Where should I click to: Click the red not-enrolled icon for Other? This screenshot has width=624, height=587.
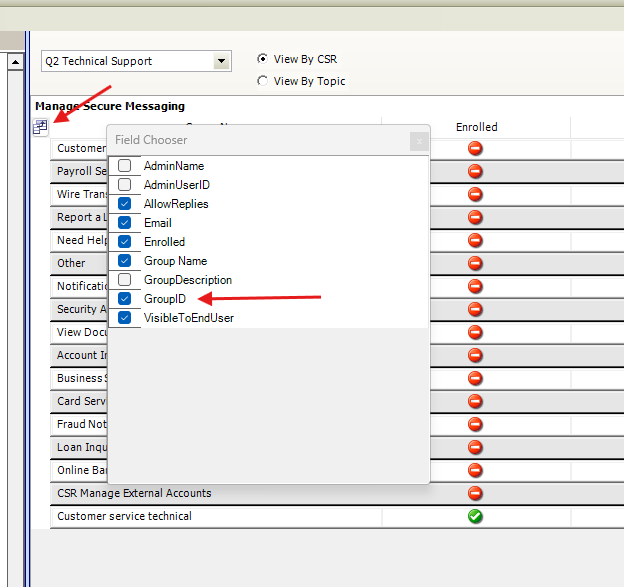pyautogui.click(x=475, y=263)
